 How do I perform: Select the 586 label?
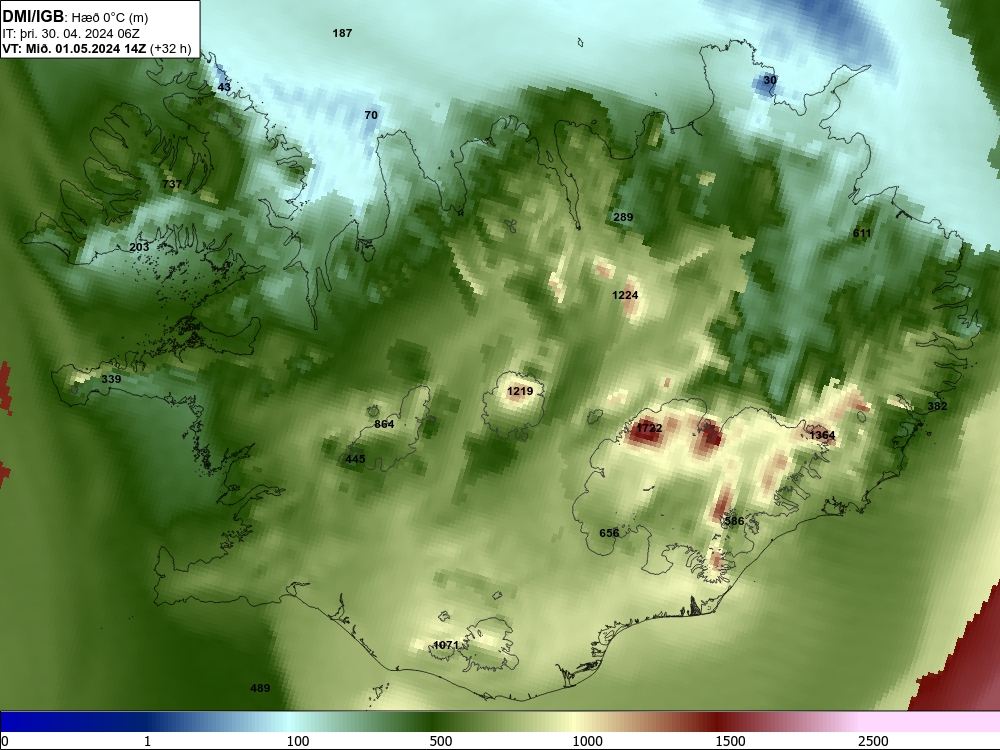(734, 521)
